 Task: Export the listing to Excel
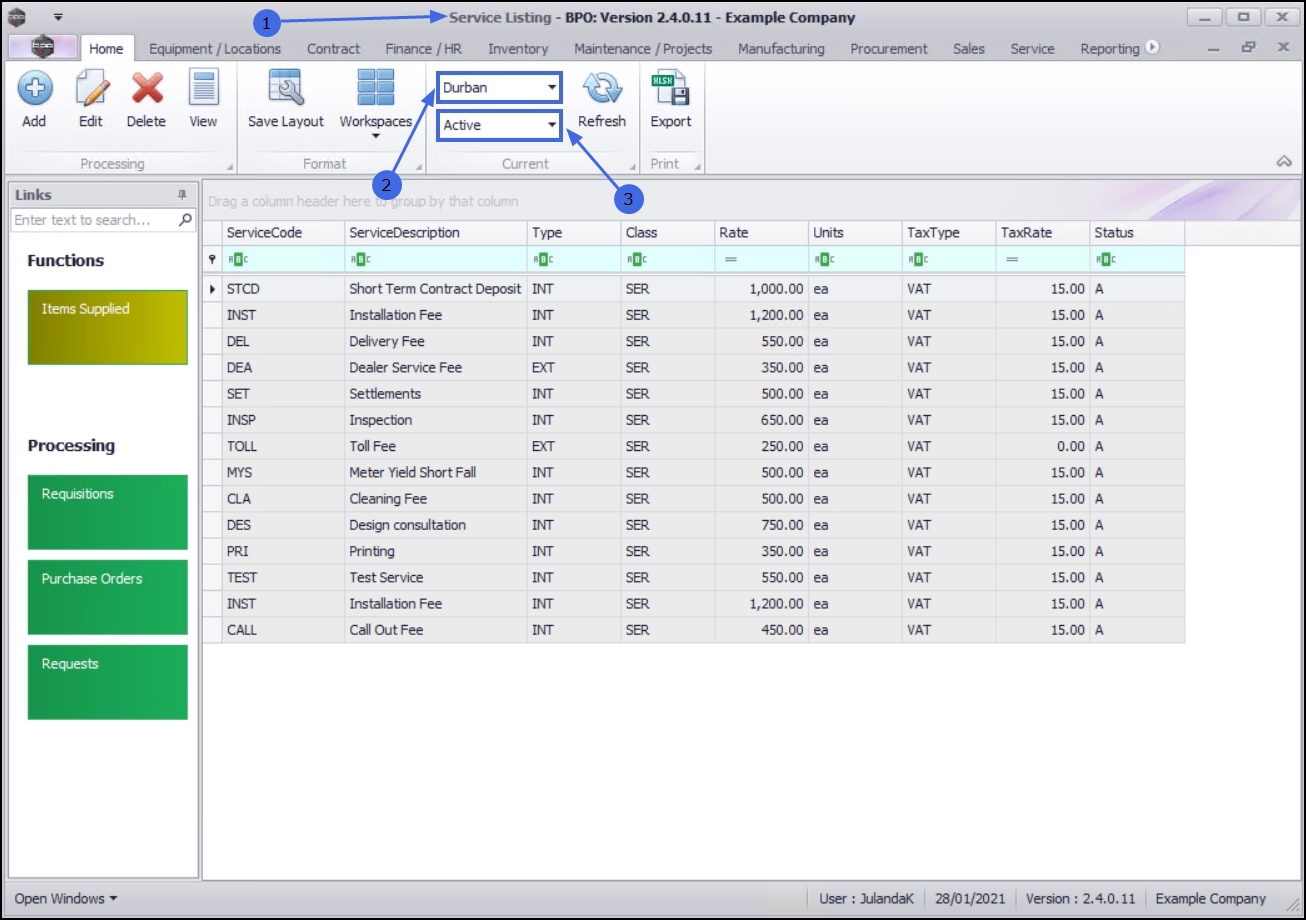click(x=670, y=89)
